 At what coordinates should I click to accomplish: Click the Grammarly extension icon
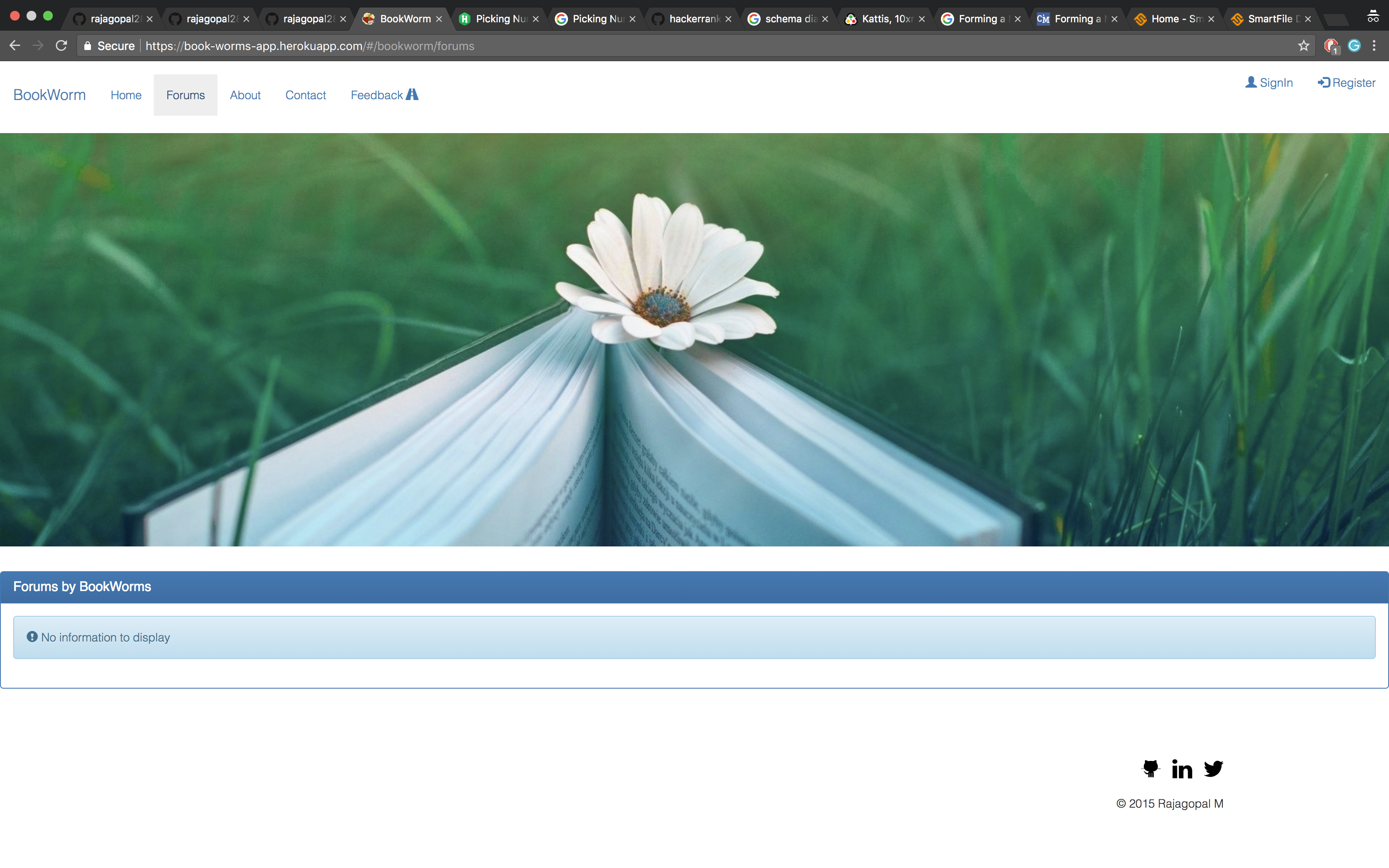click(1354, 46)
